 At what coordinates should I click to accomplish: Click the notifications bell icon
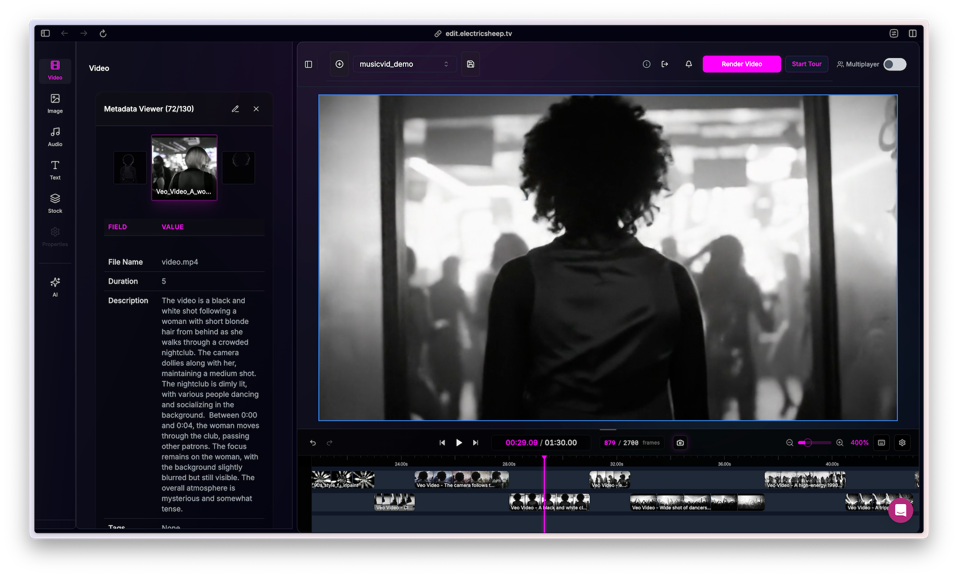click(688, 64)
